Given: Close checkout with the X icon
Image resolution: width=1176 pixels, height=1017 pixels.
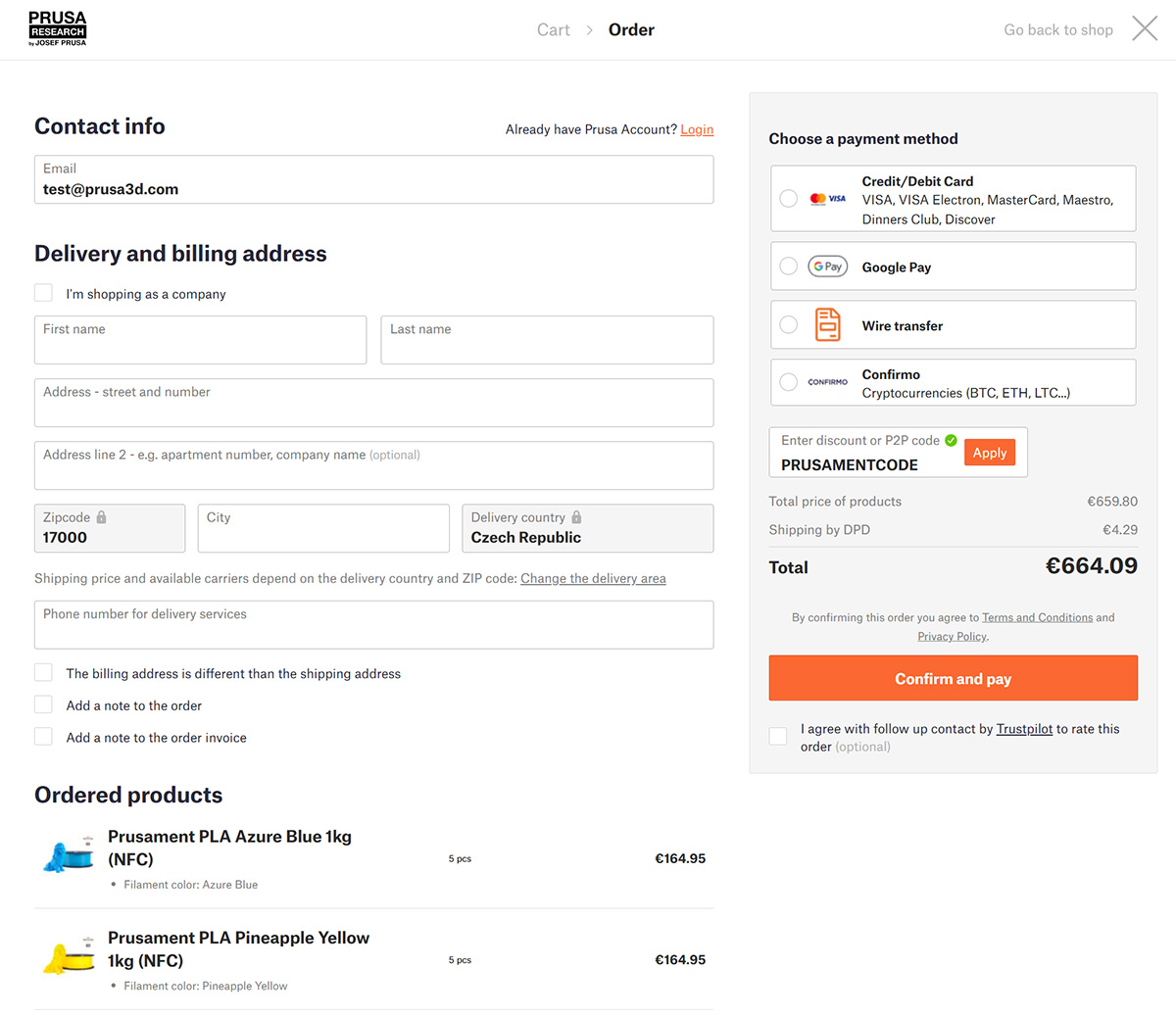Looking at the screenshot, I should pyautogui.click(x=1144, y=28).
